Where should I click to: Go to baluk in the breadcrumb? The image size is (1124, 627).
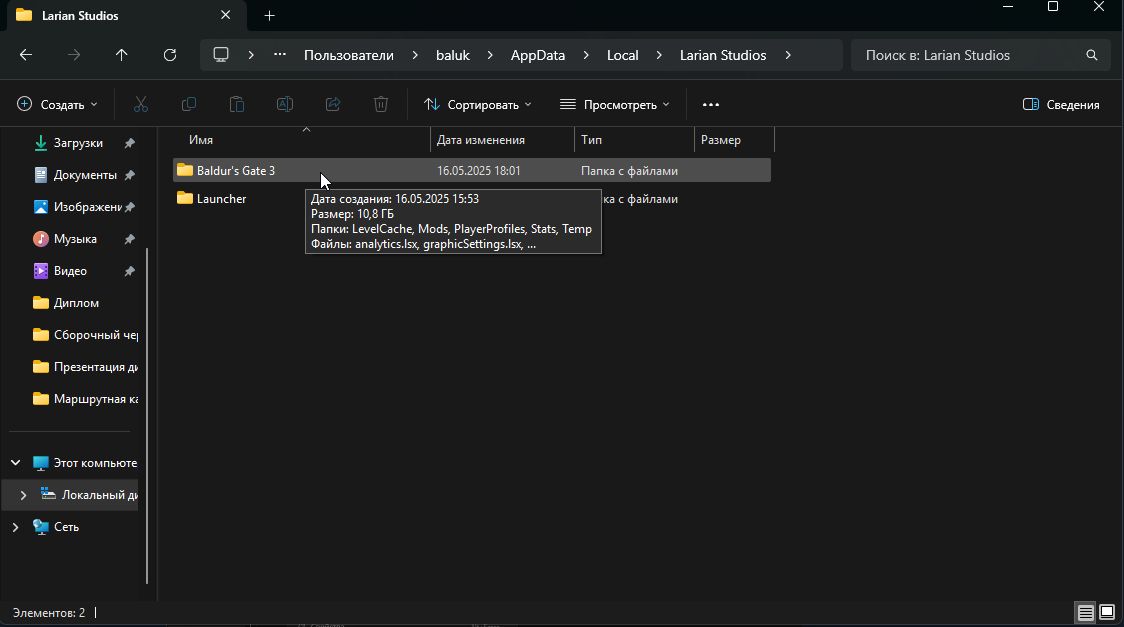[x=452, y=55]
